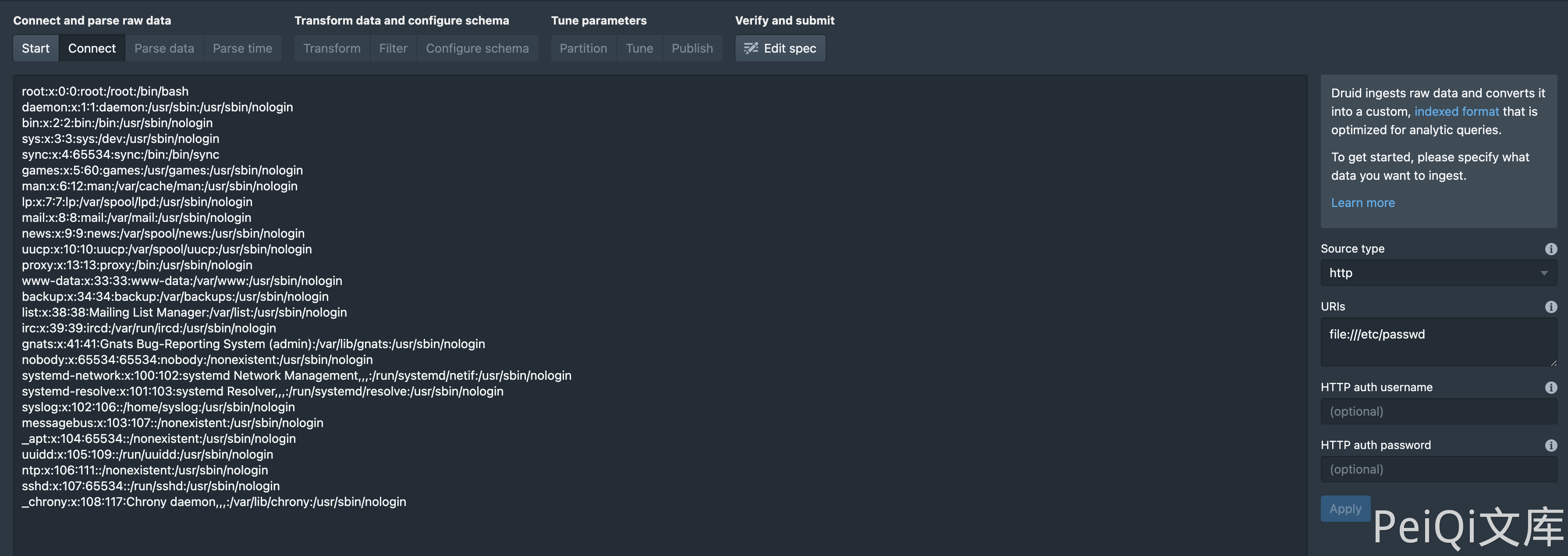
Task: Open the Tune step
Action: 639,48
